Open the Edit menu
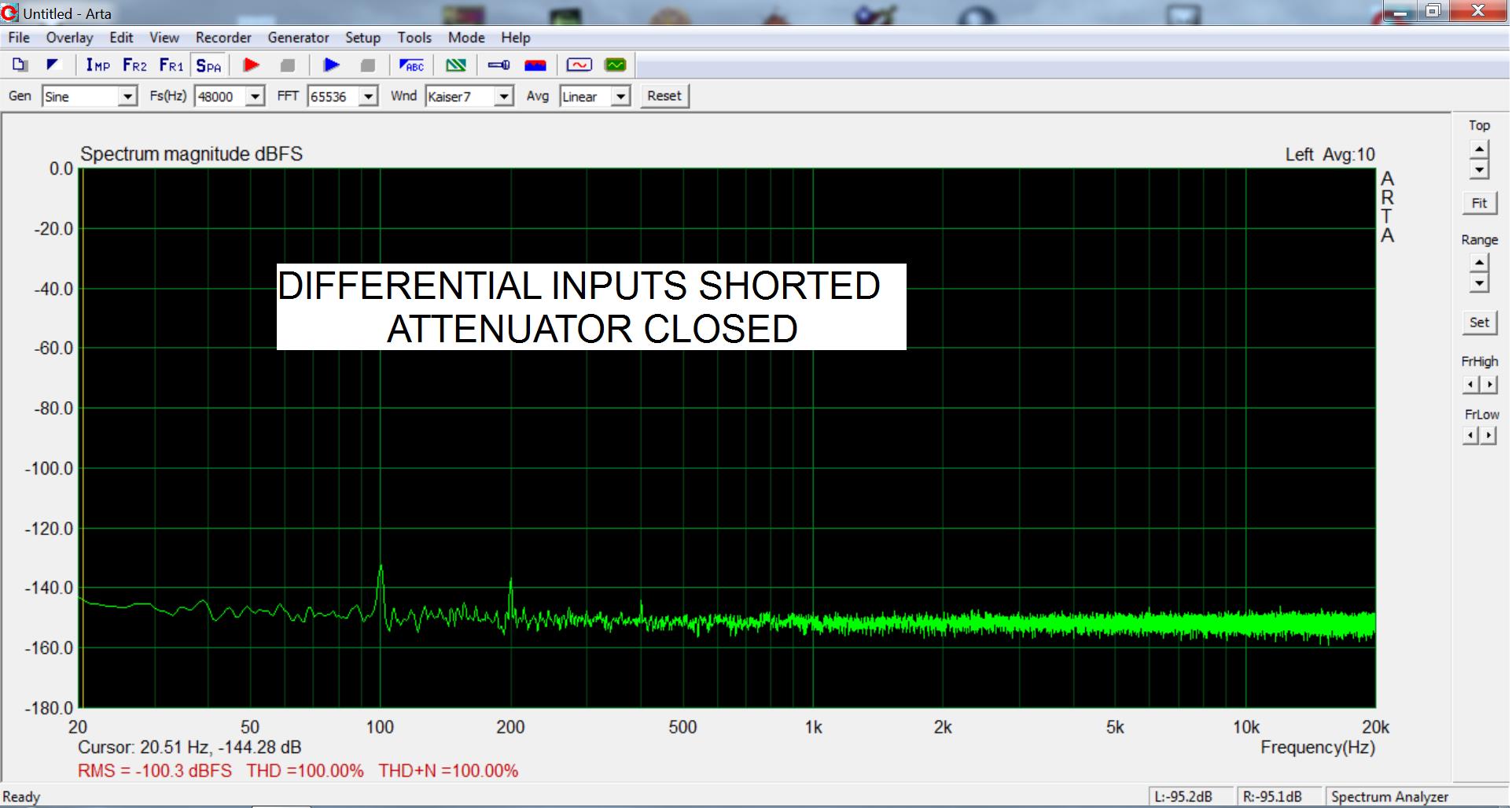 tap(121, 38)
